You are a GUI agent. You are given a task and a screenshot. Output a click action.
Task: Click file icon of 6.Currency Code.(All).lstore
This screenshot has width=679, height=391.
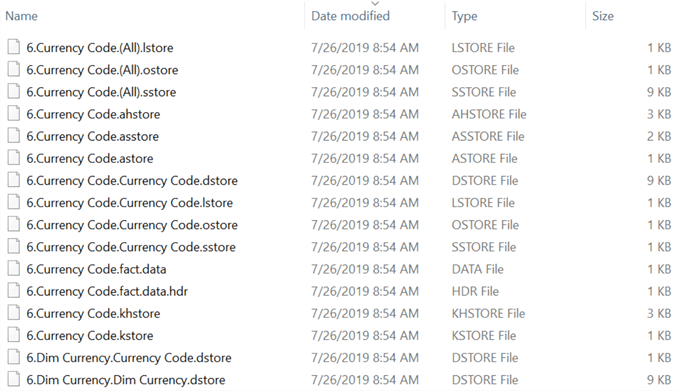click(x=13, y=47)
